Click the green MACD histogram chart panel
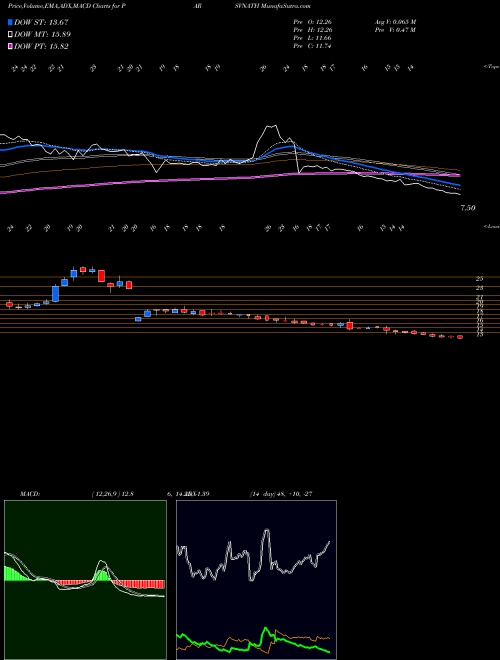 tap(85, 580)
